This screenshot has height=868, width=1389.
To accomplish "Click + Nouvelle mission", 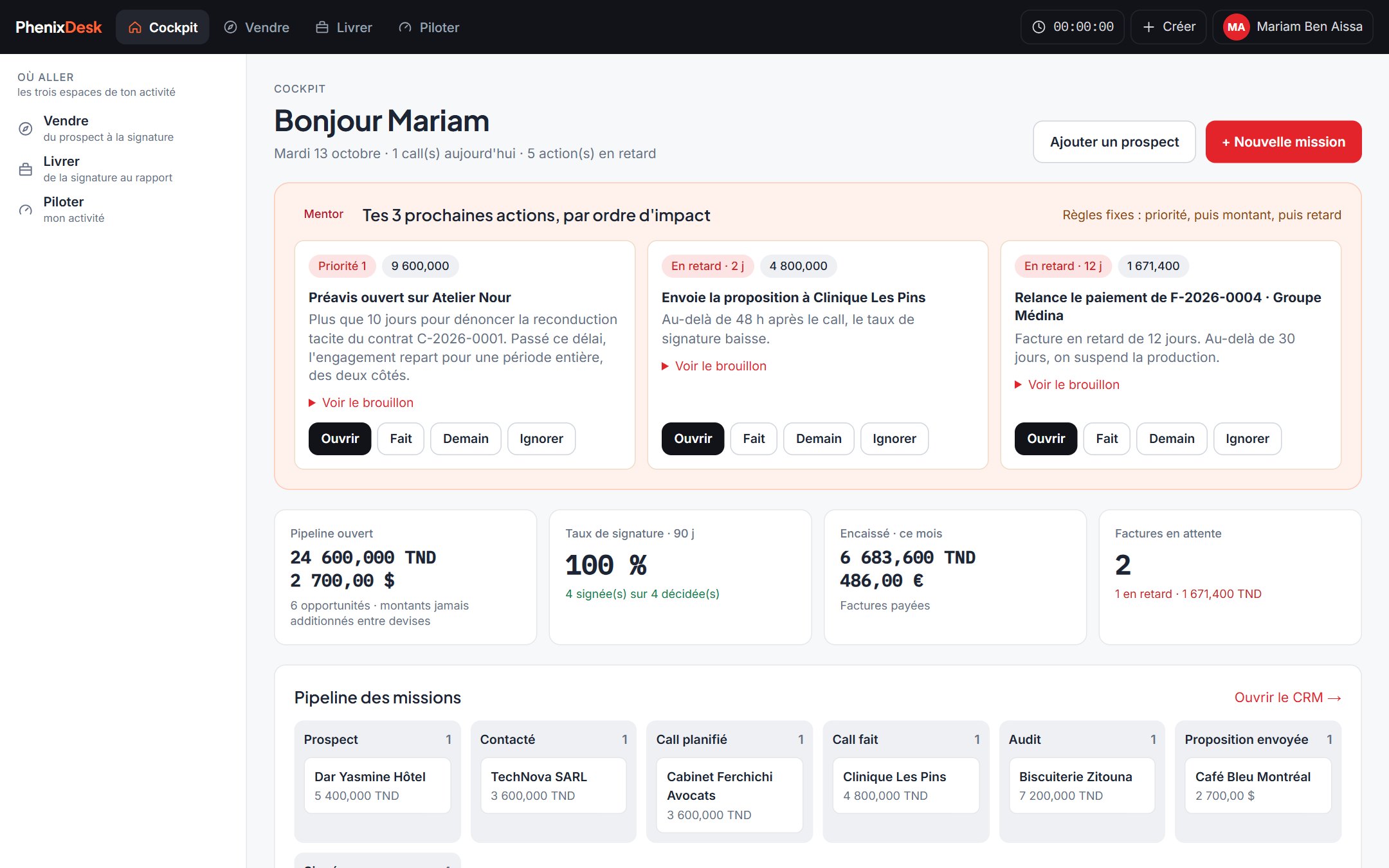I will pyautogui.click(x=1284, y=141).
